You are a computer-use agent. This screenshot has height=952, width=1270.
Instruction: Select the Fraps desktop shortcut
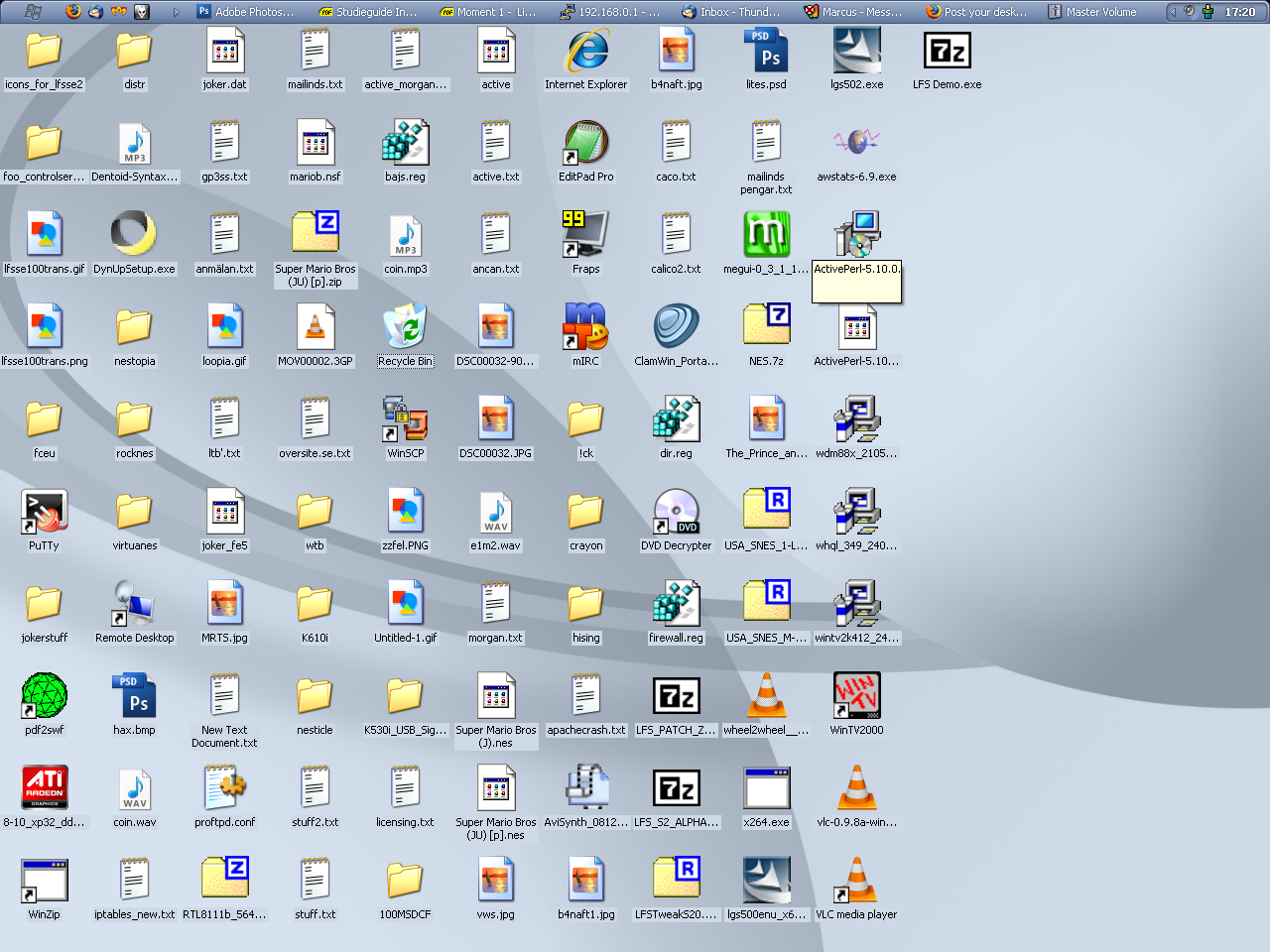[585, 235]
